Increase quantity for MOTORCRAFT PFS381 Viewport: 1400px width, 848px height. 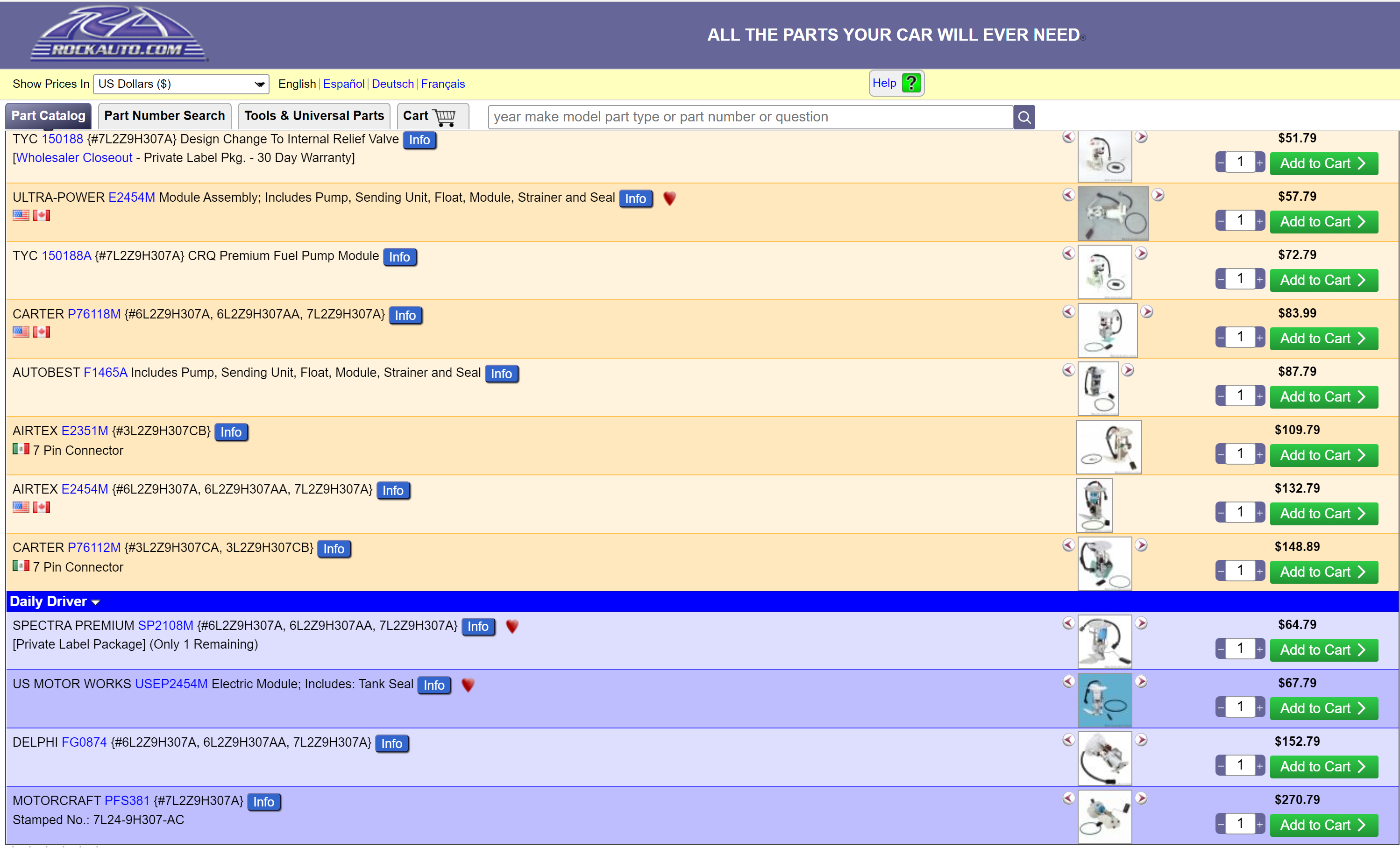(x=1260, y=824)
